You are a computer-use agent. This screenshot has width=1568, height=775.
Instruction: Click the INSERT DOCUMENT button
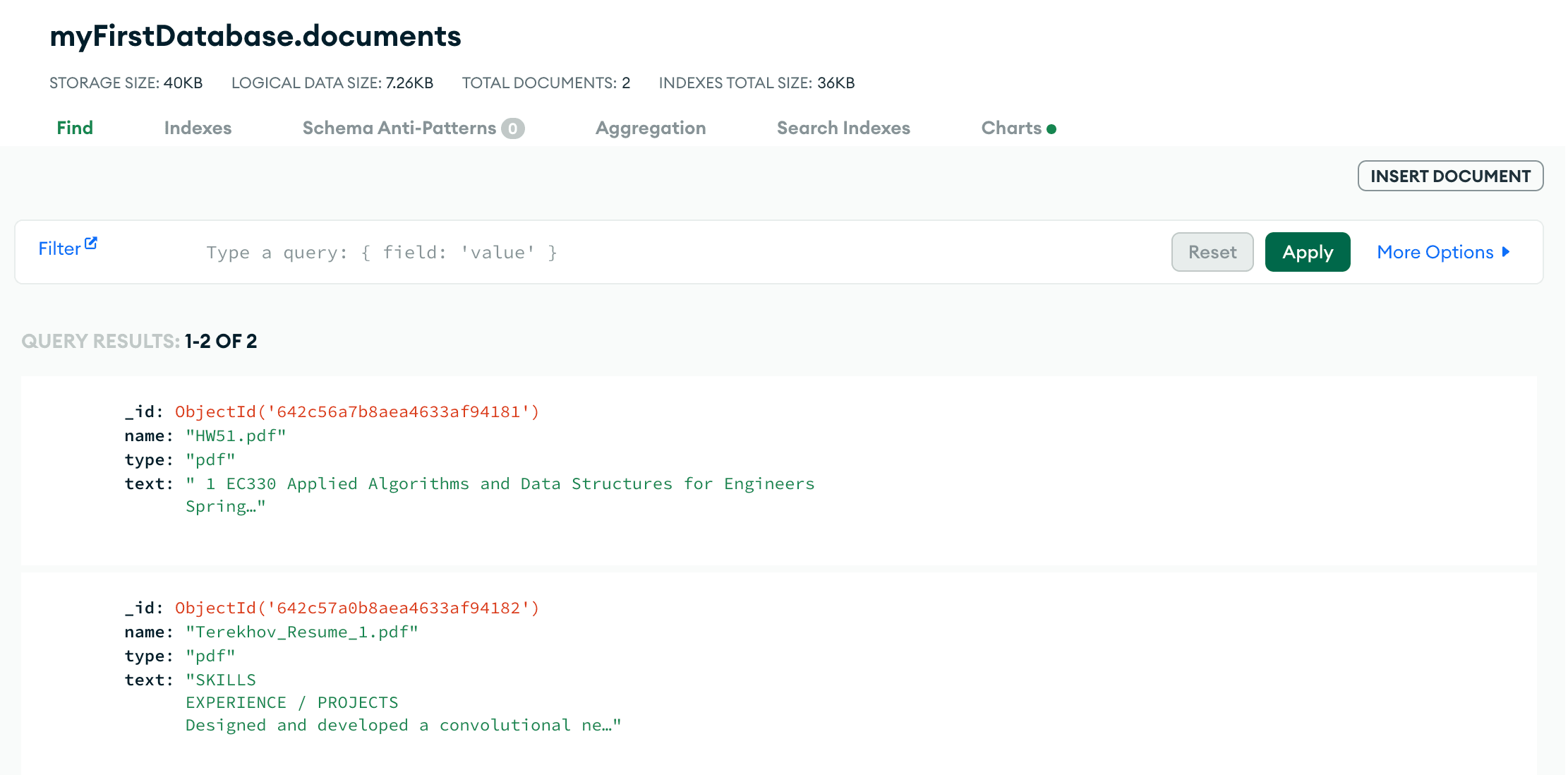1450,176
